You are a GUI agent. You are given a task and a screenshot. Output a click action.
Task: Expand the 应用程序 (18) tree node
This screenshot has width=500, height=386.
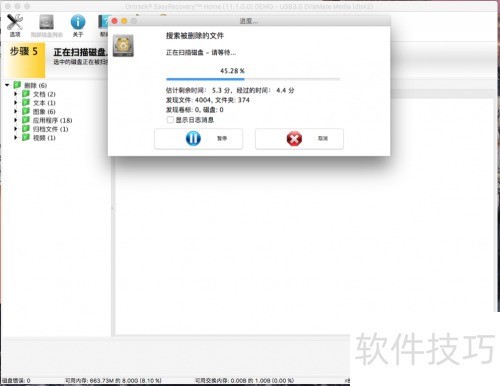(15, 120)
